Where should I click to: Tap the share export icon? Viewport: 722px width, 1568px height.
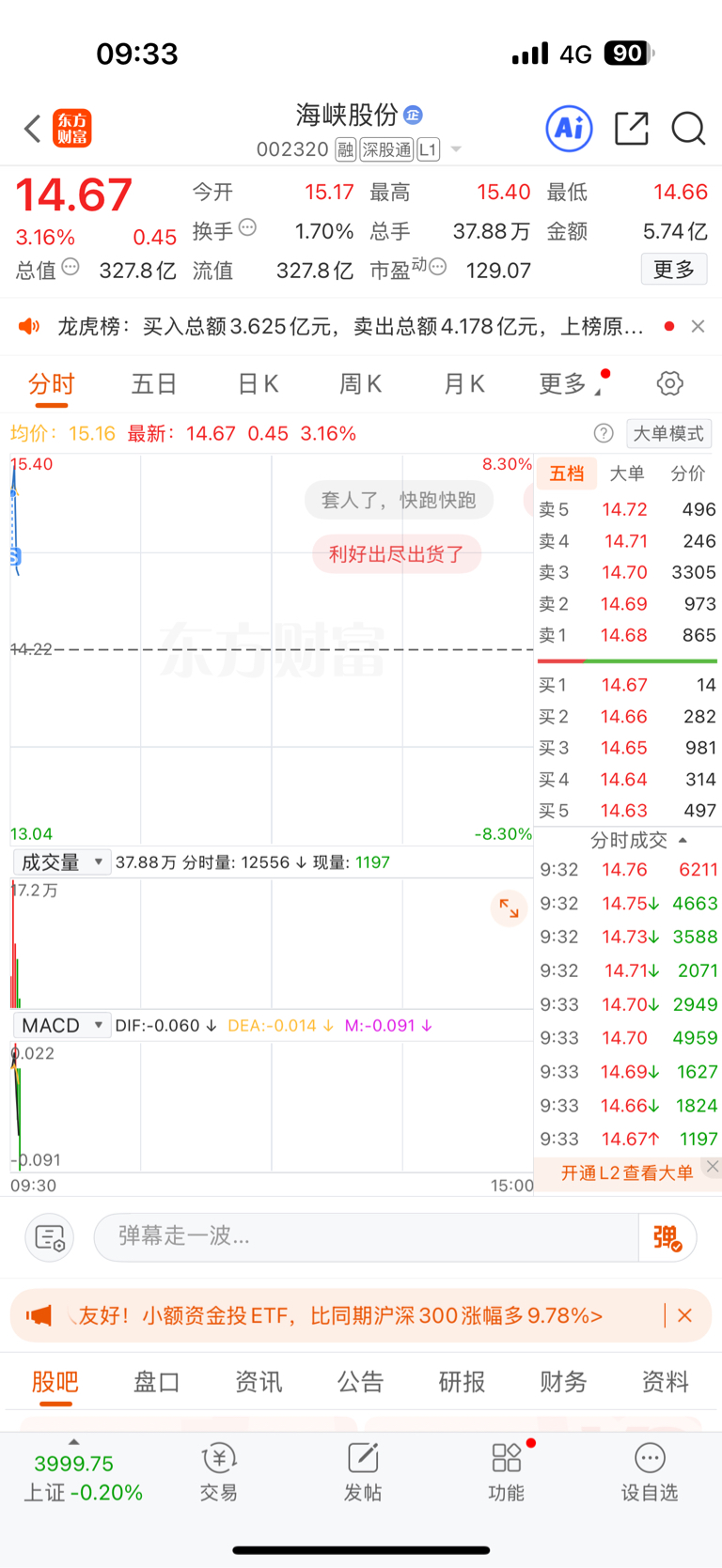632,128
